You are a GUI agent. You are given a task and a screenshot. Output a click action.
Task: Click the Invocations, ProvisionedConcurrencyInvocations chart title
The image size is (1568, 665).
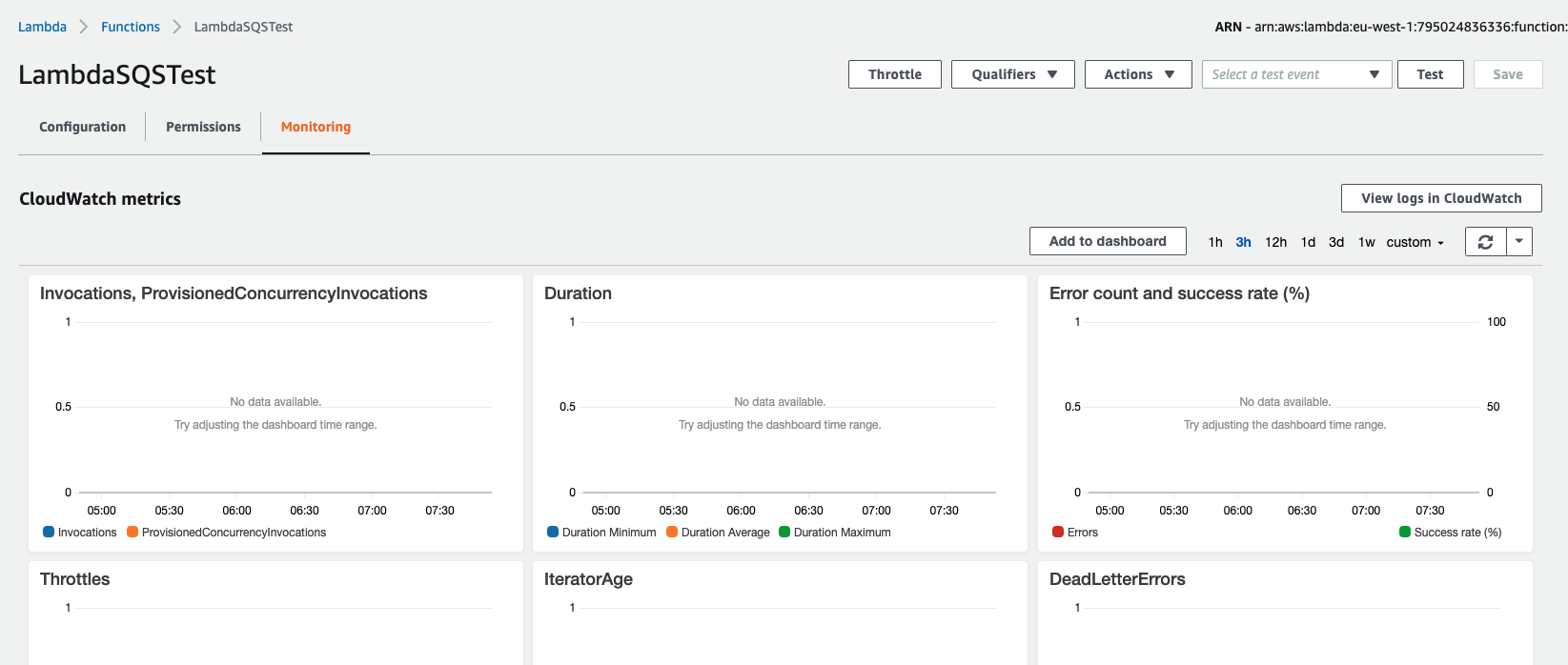coord(234,293)
